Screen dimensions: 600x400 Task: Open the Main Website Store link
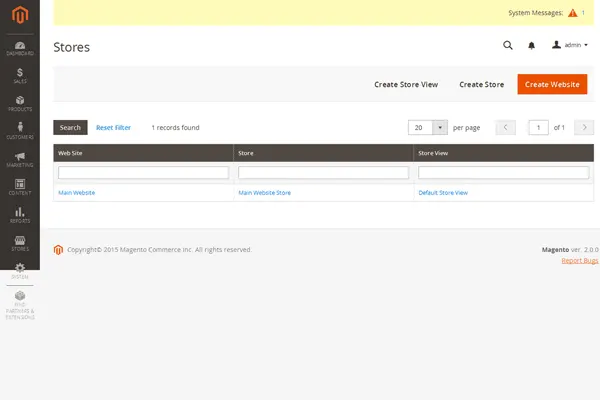pyautogui.click(x=264, y=192)
